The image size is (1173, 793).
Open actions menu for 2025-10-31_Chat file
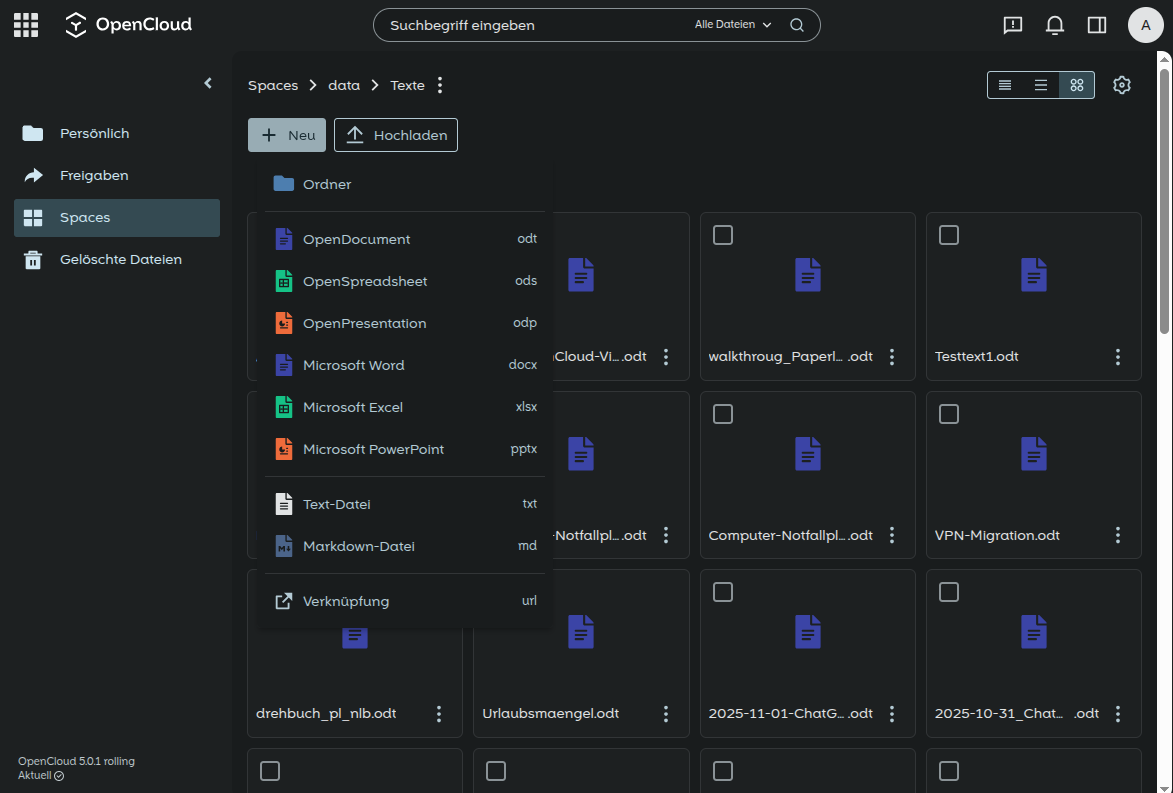[1118, 714]
